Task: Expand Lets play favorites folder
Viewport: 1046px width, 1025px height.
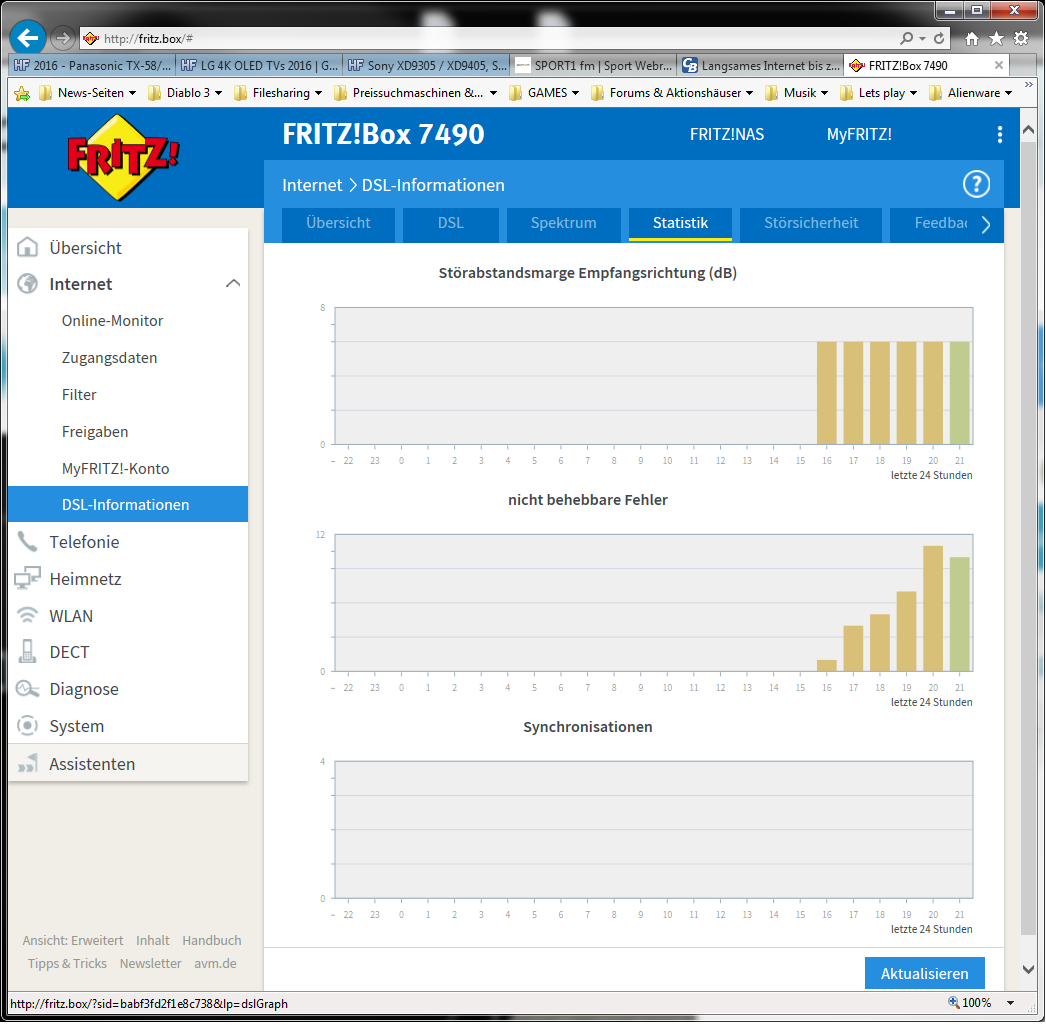Action: (x=878, y=93)
